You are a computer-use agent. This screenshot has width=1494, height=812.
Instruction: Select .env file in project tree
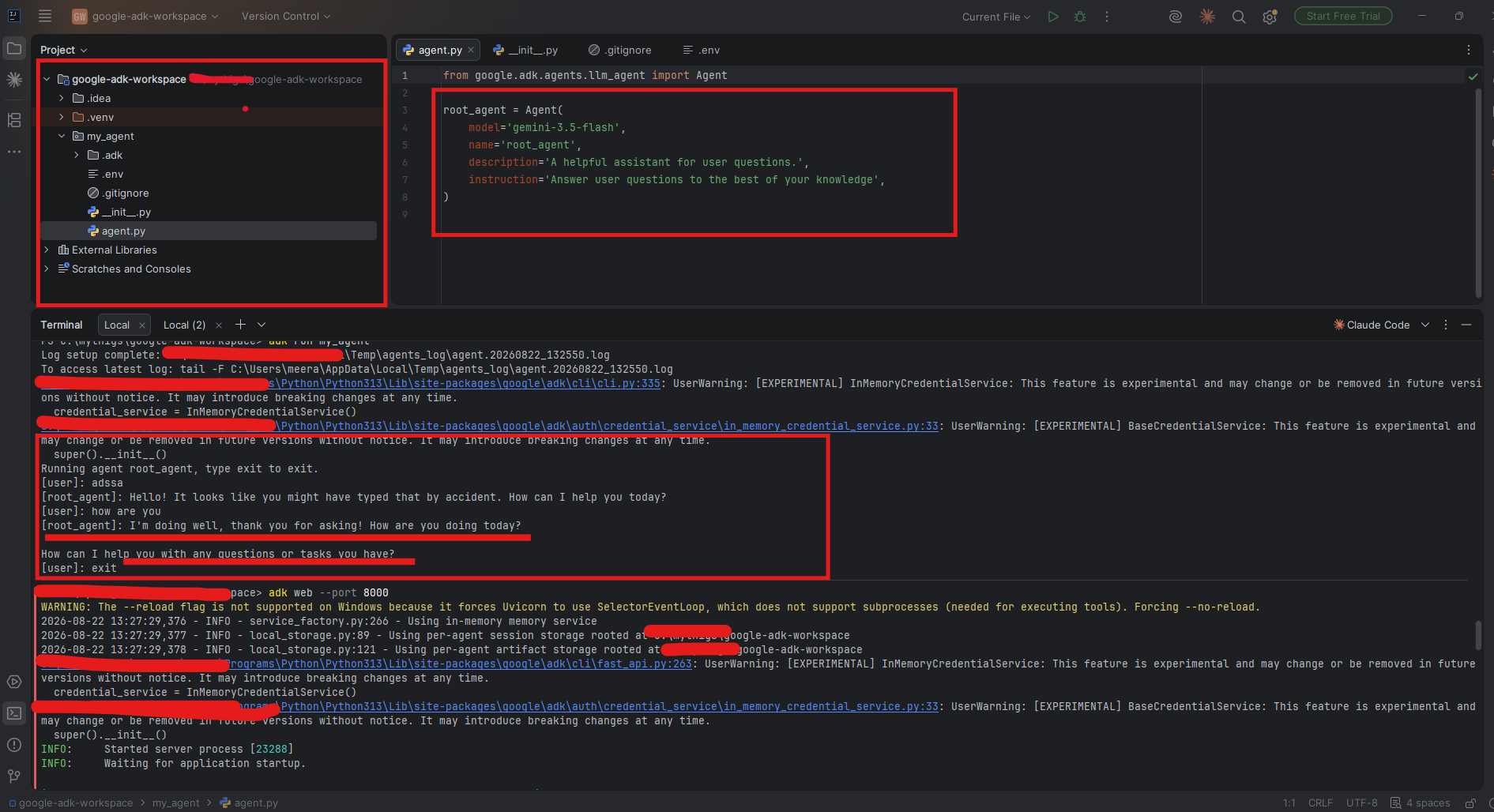112,174
